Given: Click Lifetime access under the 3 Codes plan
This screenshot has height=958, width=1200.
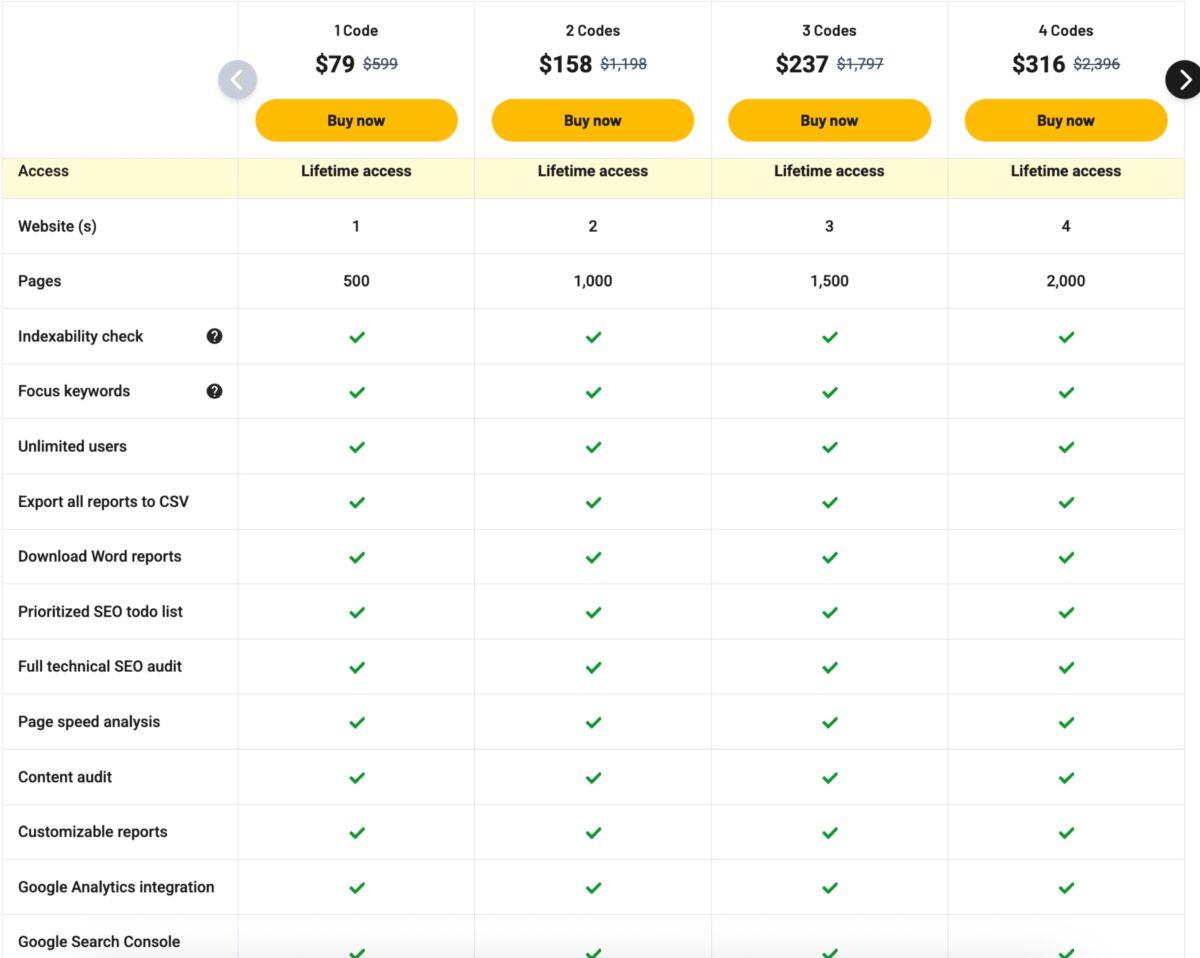Looking at the screenshot, I should (829, 171).
